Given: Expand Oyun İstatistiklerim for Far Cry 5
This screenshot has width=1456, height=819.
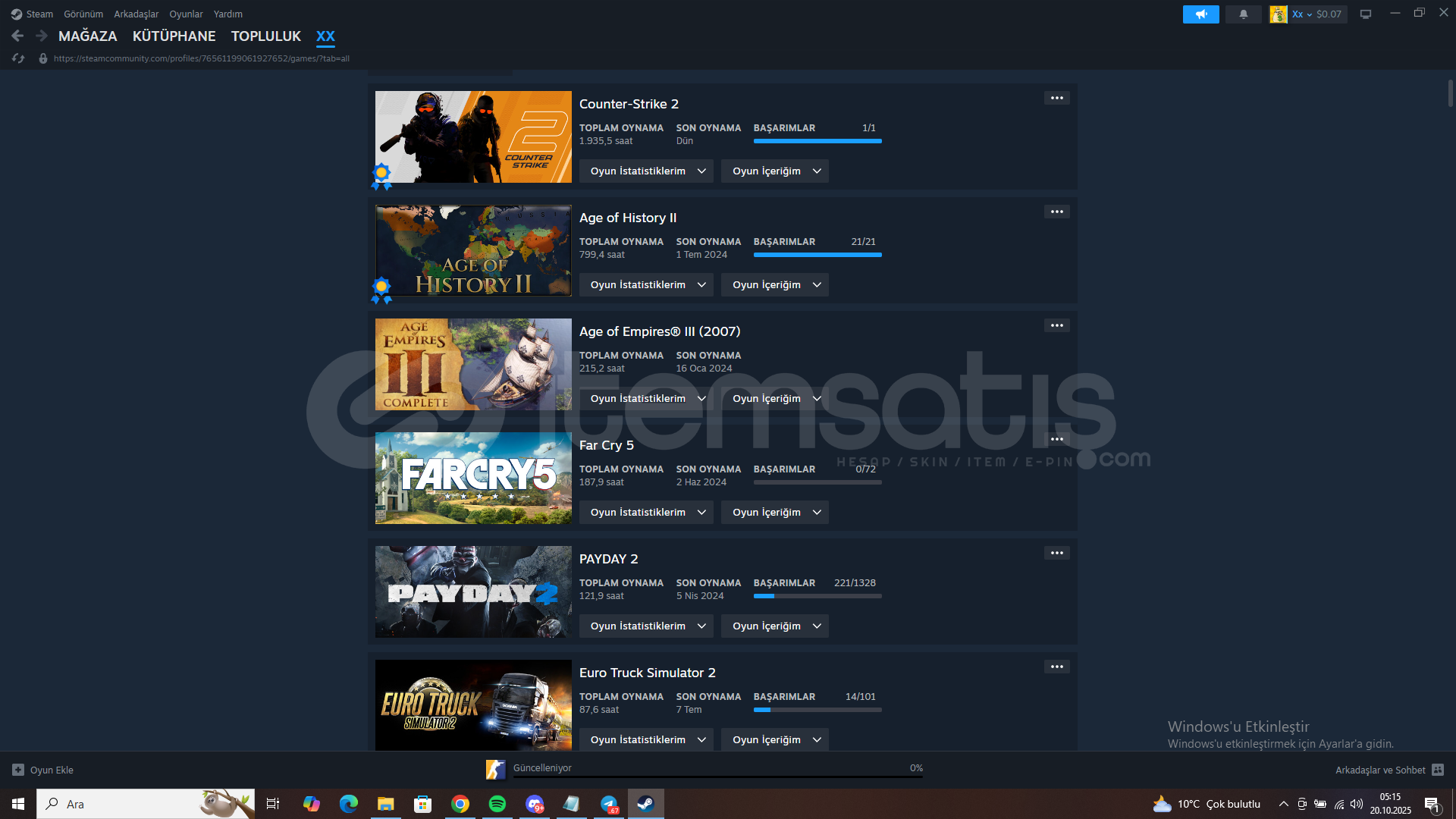Looking at the screenshot, I should point(646,513).
